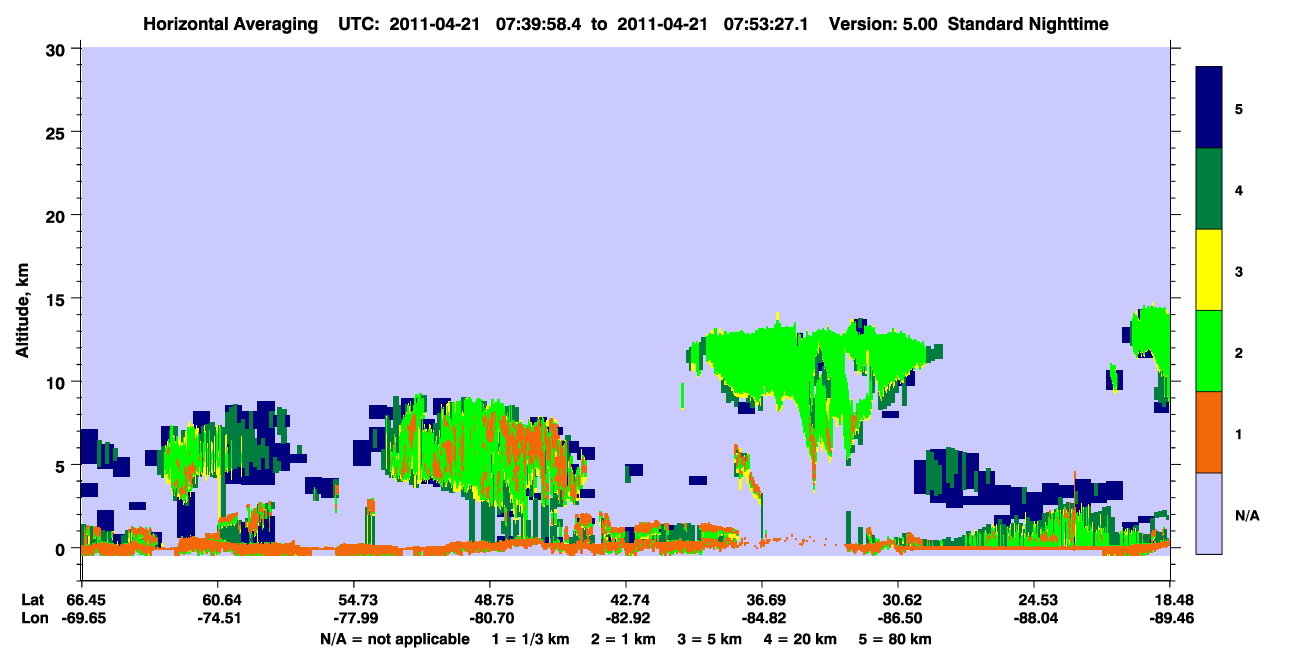The height and width of the screenshot is (667, 1300).
Task: Click longitude value -69.65
Action: pyautogui.click(x=82, y=618)
